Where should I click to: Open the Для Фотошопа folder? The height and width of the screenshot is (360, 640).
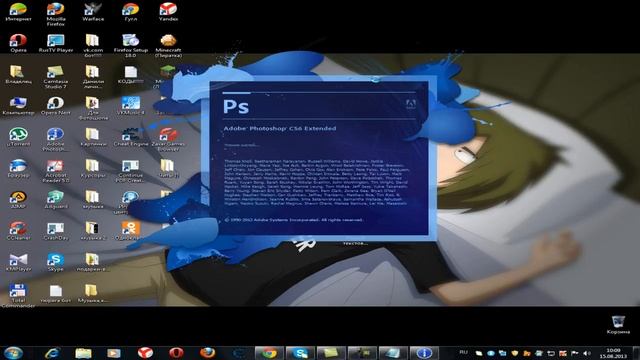pyautogui.click(x=93, y=108)
